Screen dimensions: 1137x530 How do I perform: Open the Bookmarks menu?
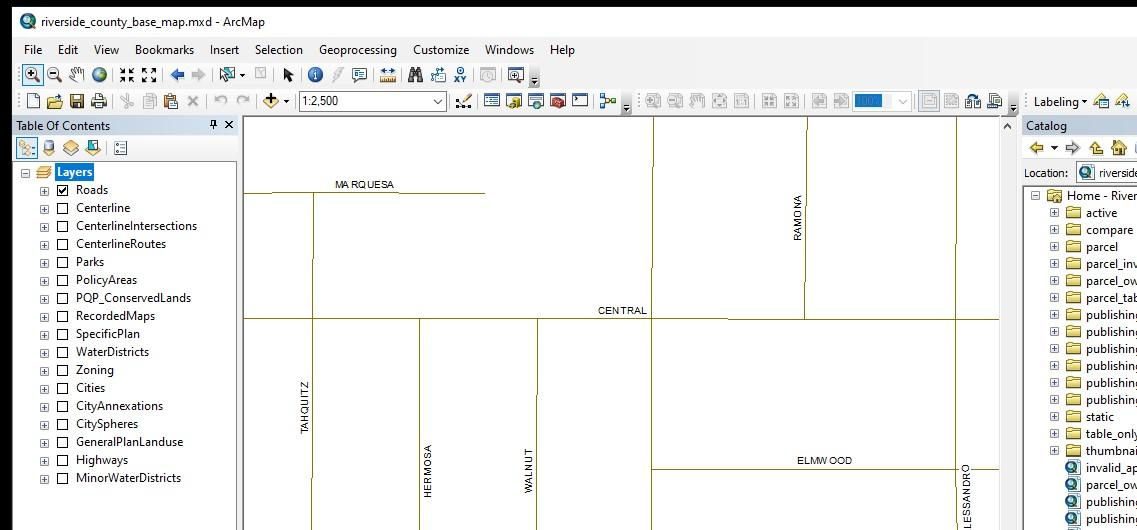(164, 49)
